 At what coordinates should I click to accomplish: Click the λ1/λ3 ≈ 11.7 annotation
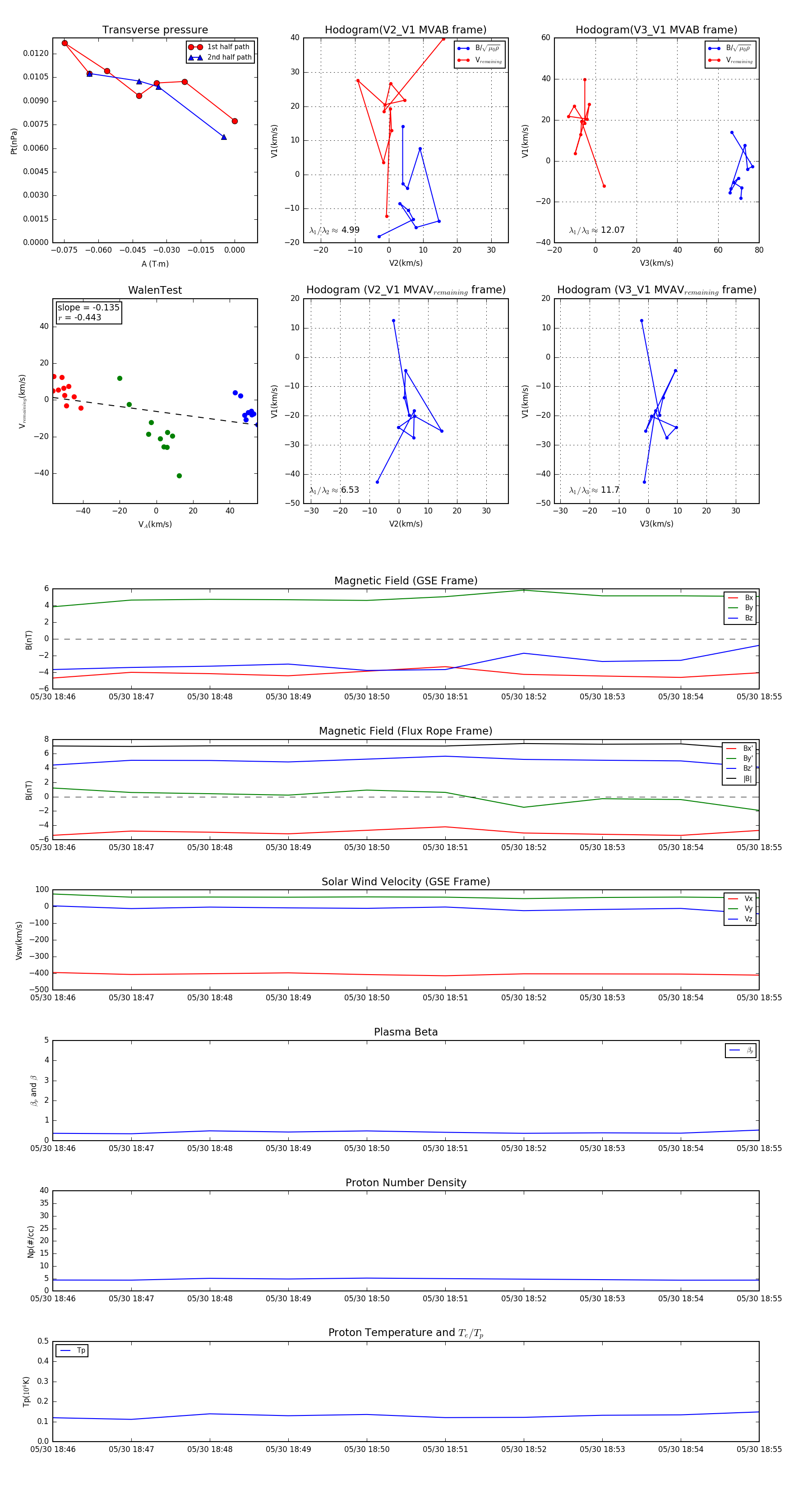(594, 490)
